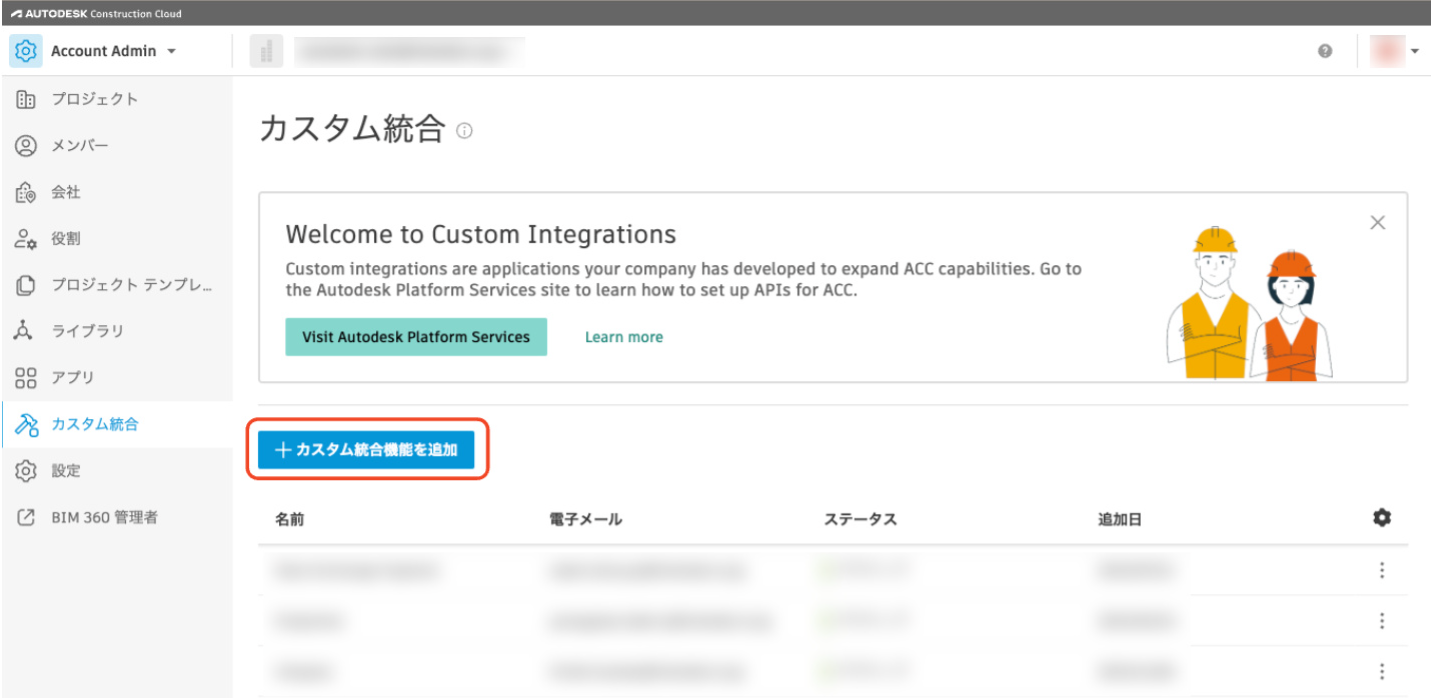
Task: Click the 電子メール column header
Action: pos(586,520)
